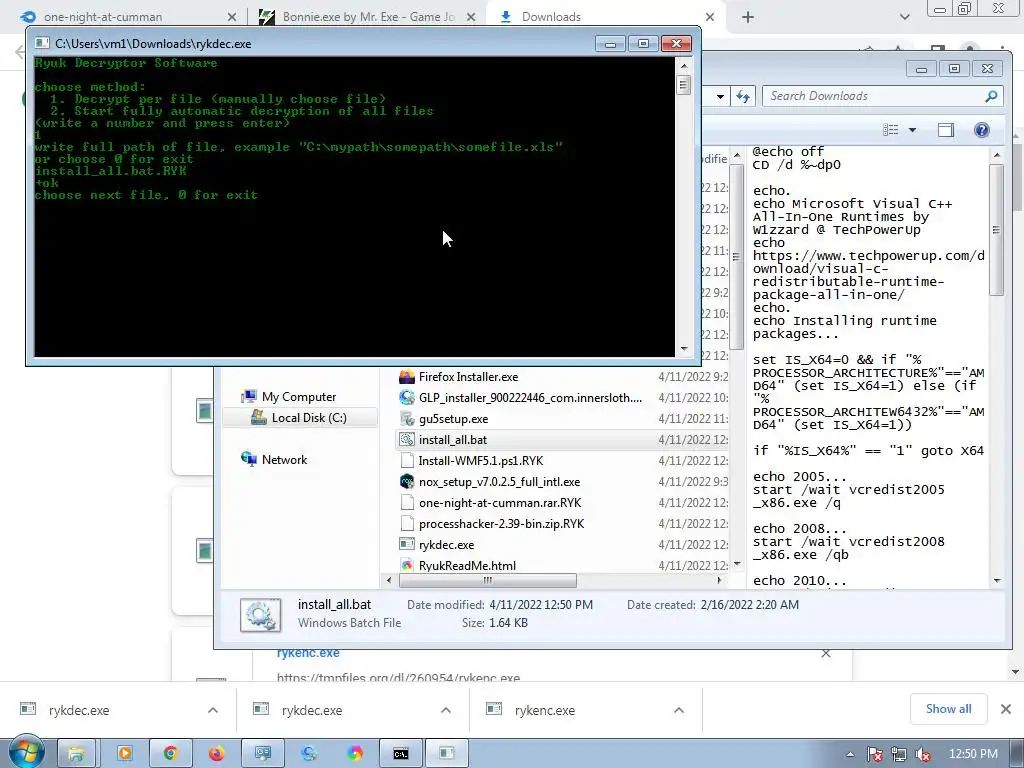This screenshot has width=1024, height=768.
Task: Select one-night-at-cumman.rar.RYK file
Action: pyautogui.click(x=500, y=502)
